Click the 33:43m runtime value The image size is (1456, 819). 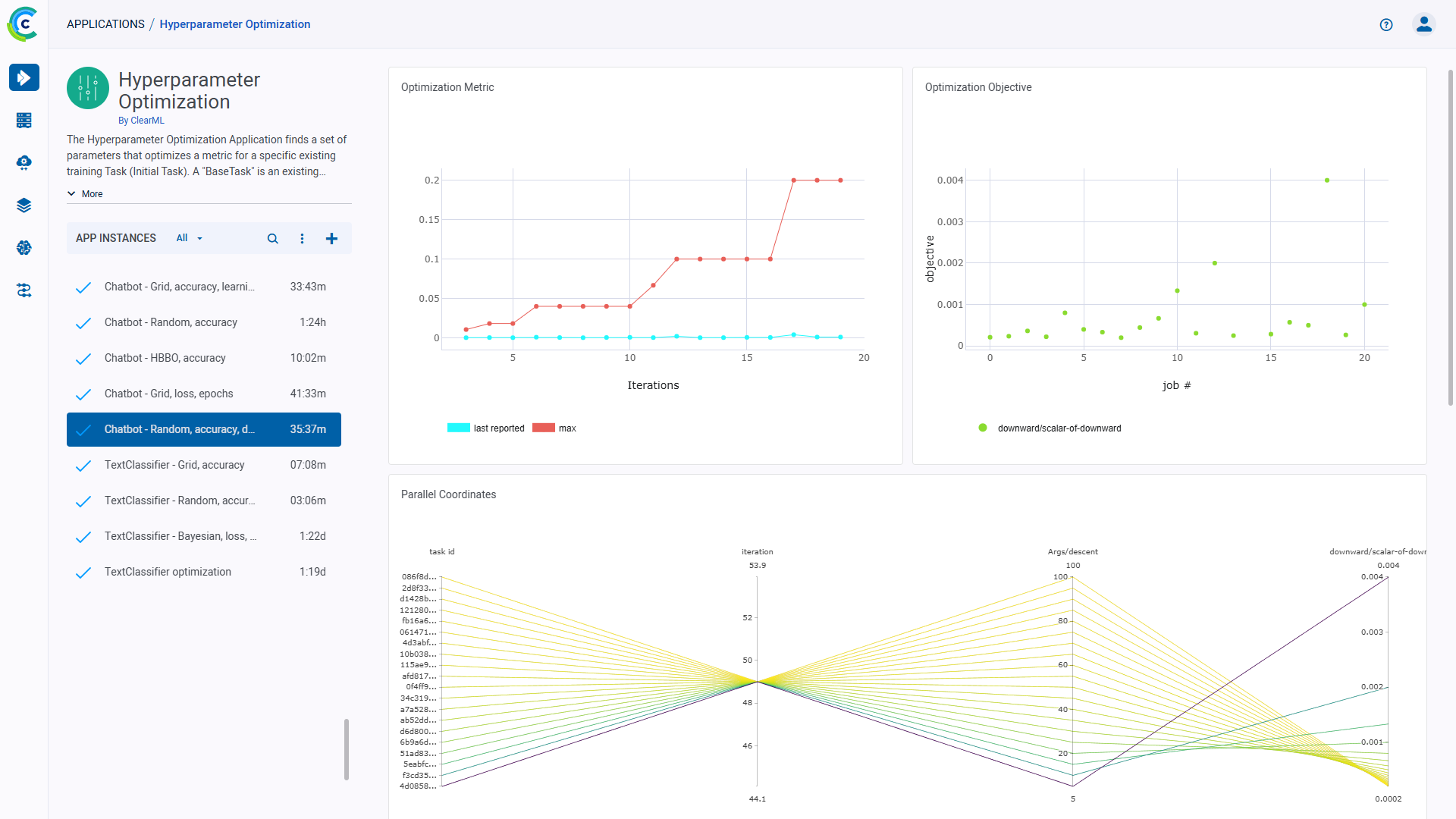click(x=308, y=287)
